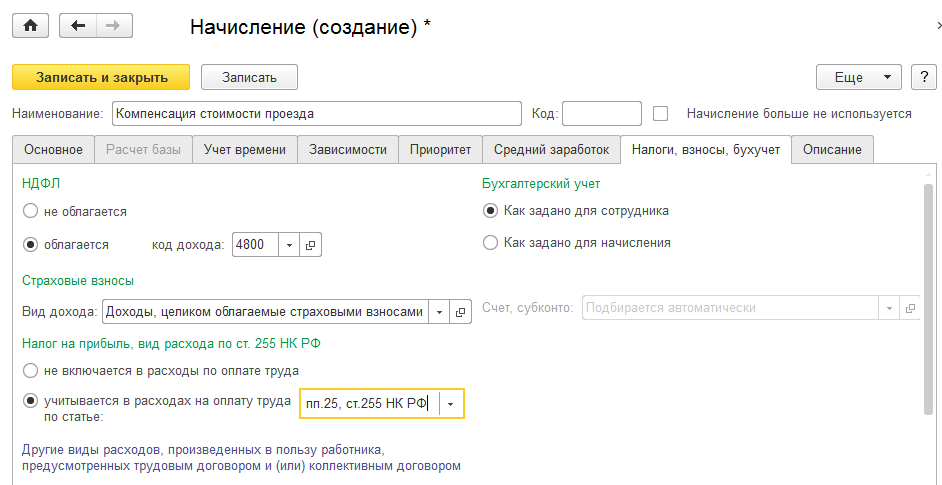This screenshot has height=485, width=942.
Task: Switch to the 'Средний заработок' tab
Action: coord(551,150)
